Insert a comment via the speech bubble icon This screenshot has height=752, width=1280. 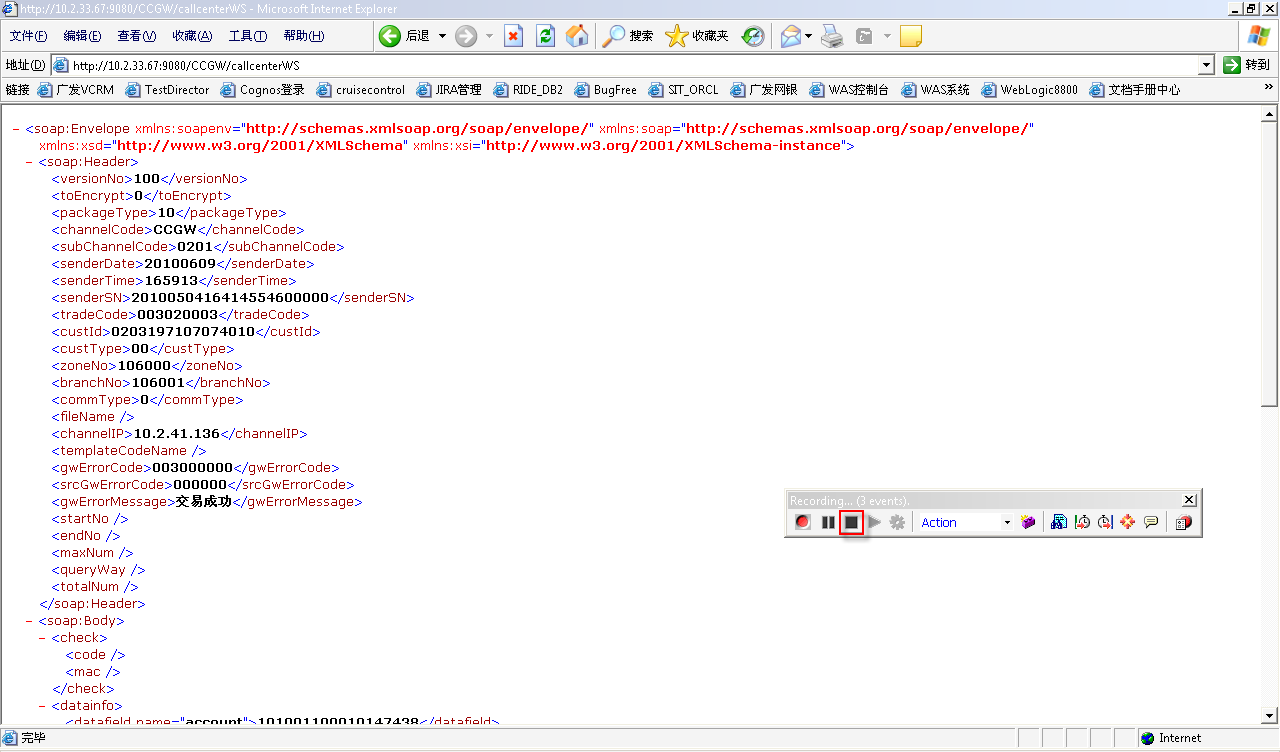click(1151, 522)
